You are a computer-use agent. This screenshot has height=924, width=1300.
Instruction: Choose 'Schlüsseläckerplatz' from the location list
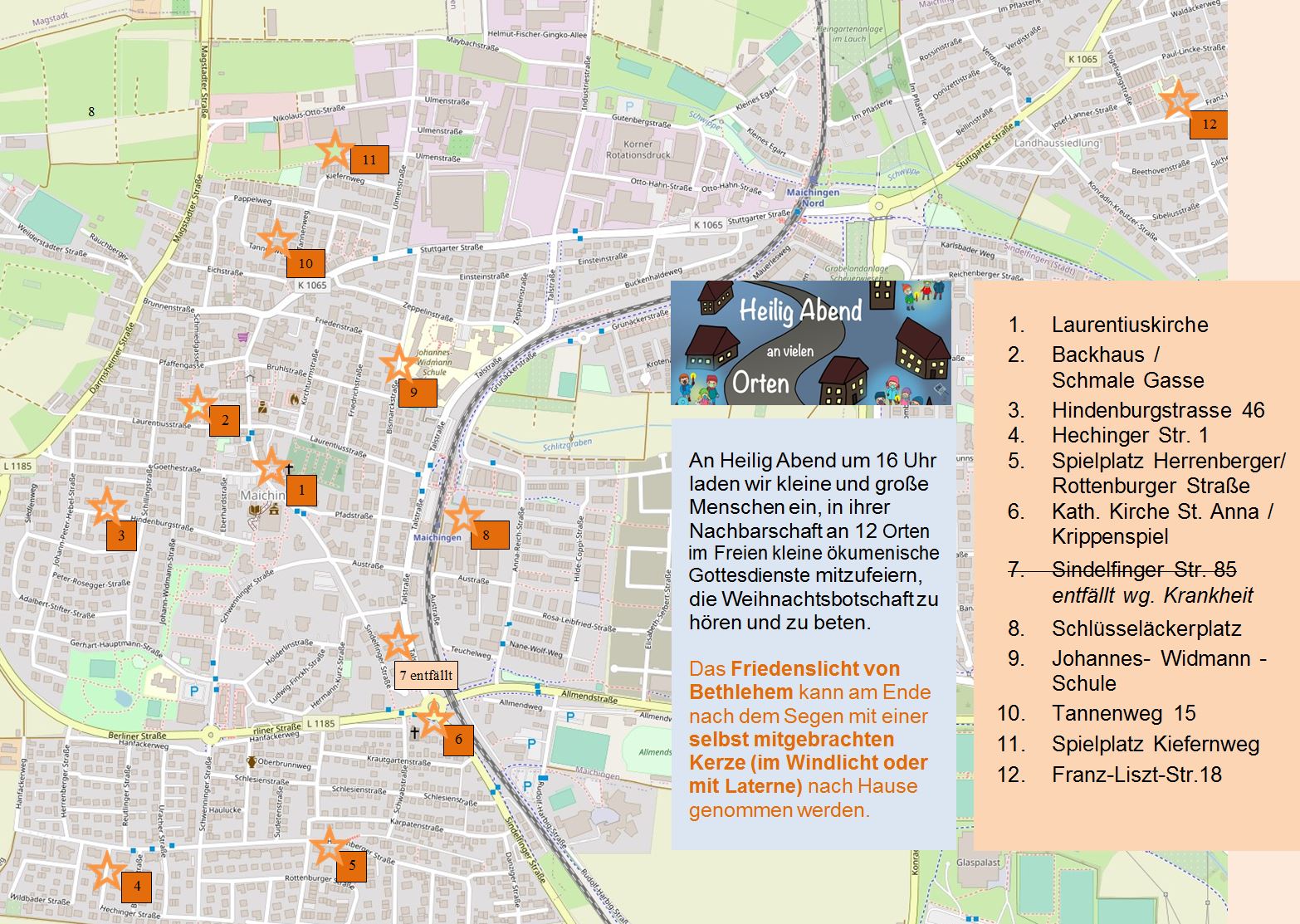1146,628
